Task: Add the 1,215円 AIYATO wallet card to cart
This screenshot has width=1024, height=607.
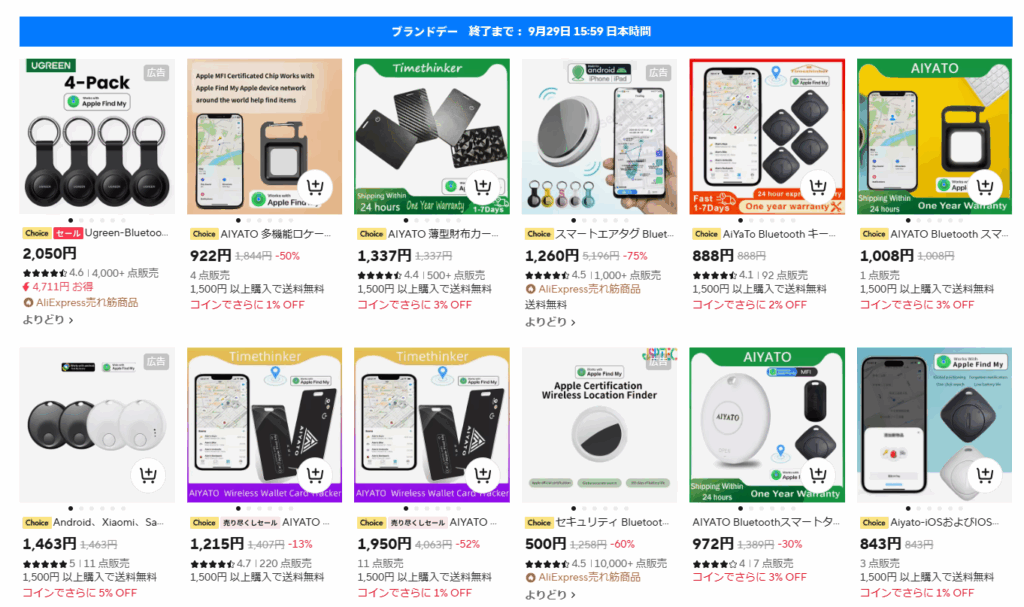Action: pyautogui.click(x=315, y=475)
